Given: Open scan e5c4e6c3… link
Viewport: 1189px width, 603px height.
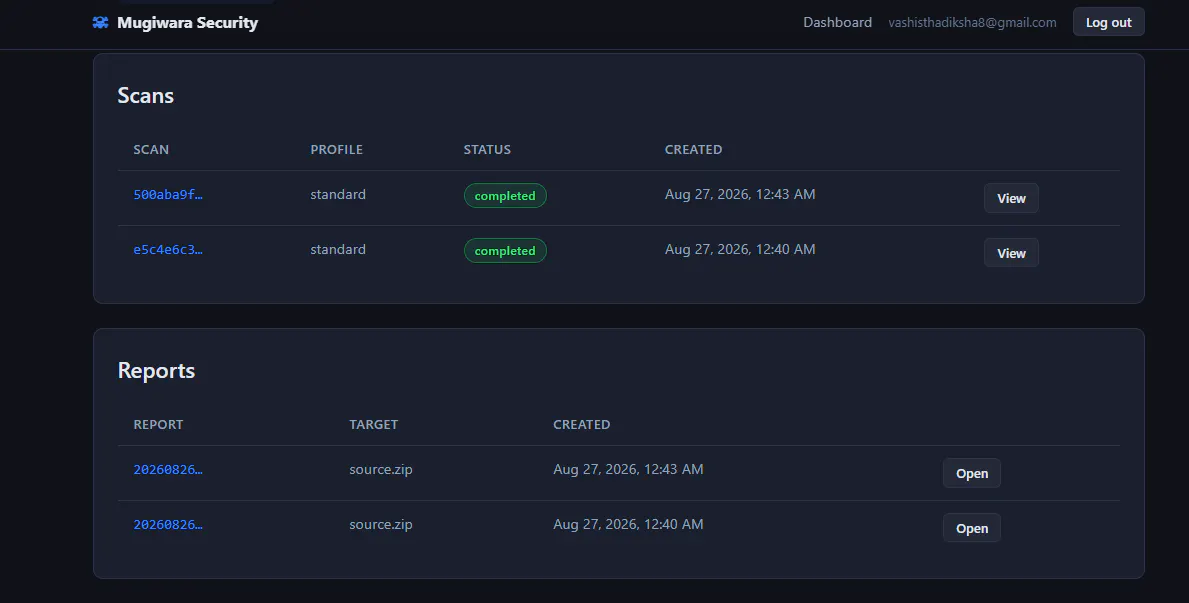Looking at the screenshot, I should coord(168,250).
